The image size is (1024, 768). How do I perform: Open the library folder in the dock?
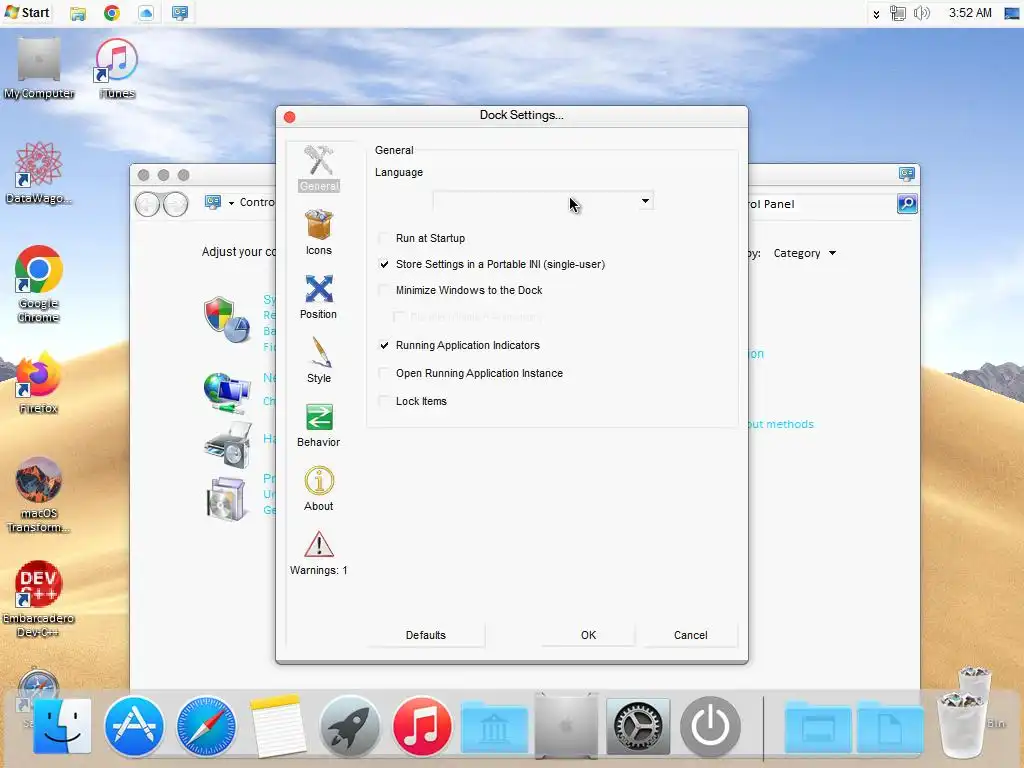coord(494,728)
